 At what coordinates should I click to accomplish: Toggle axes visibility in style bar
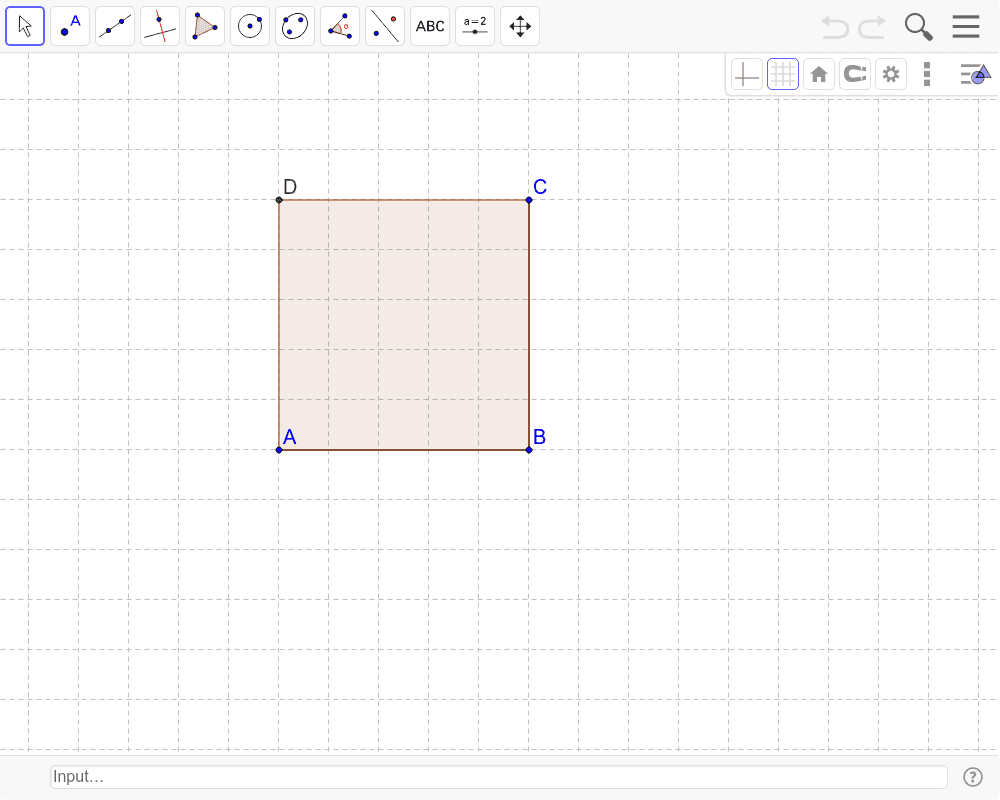pos(747,75)
